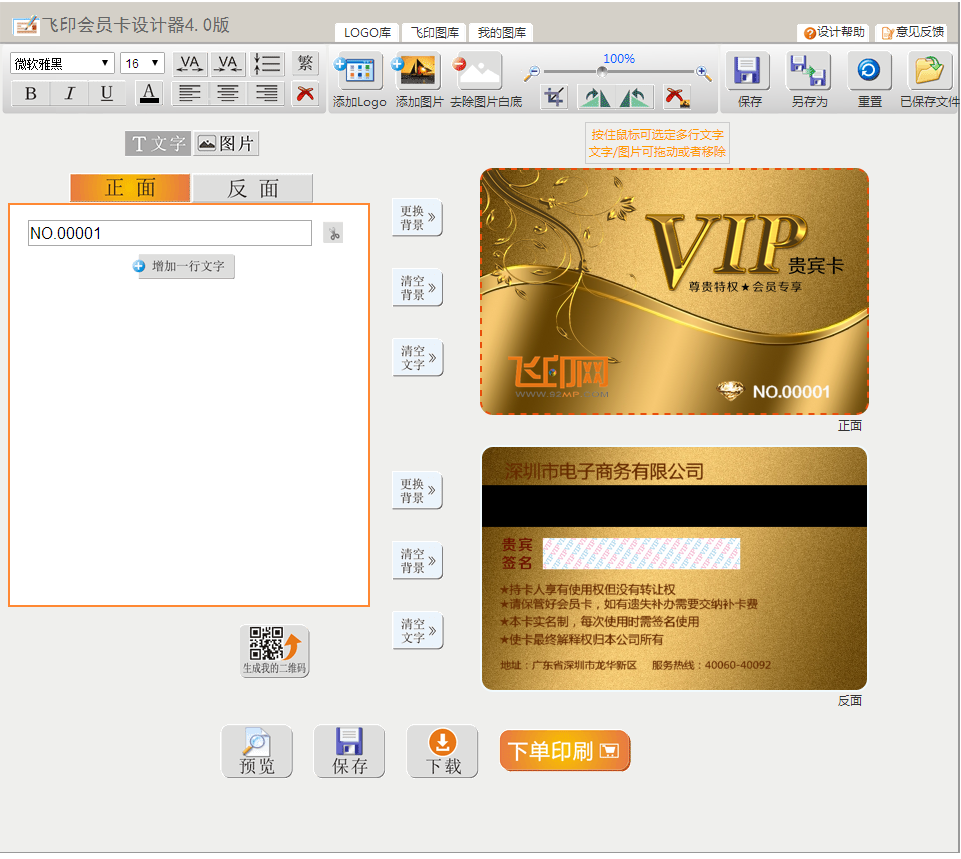Switch to the back side (反面) tab

(x=252, y=188)
